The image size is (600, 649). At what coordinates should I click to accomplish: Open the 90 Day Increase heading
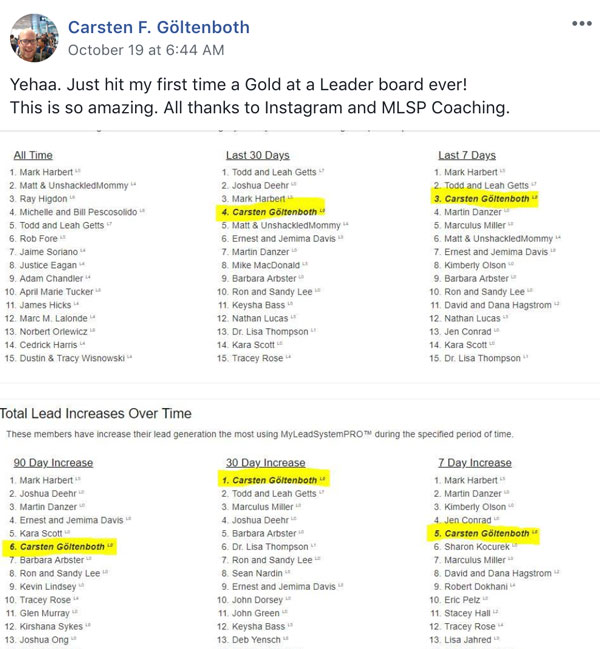pos(53,463)
